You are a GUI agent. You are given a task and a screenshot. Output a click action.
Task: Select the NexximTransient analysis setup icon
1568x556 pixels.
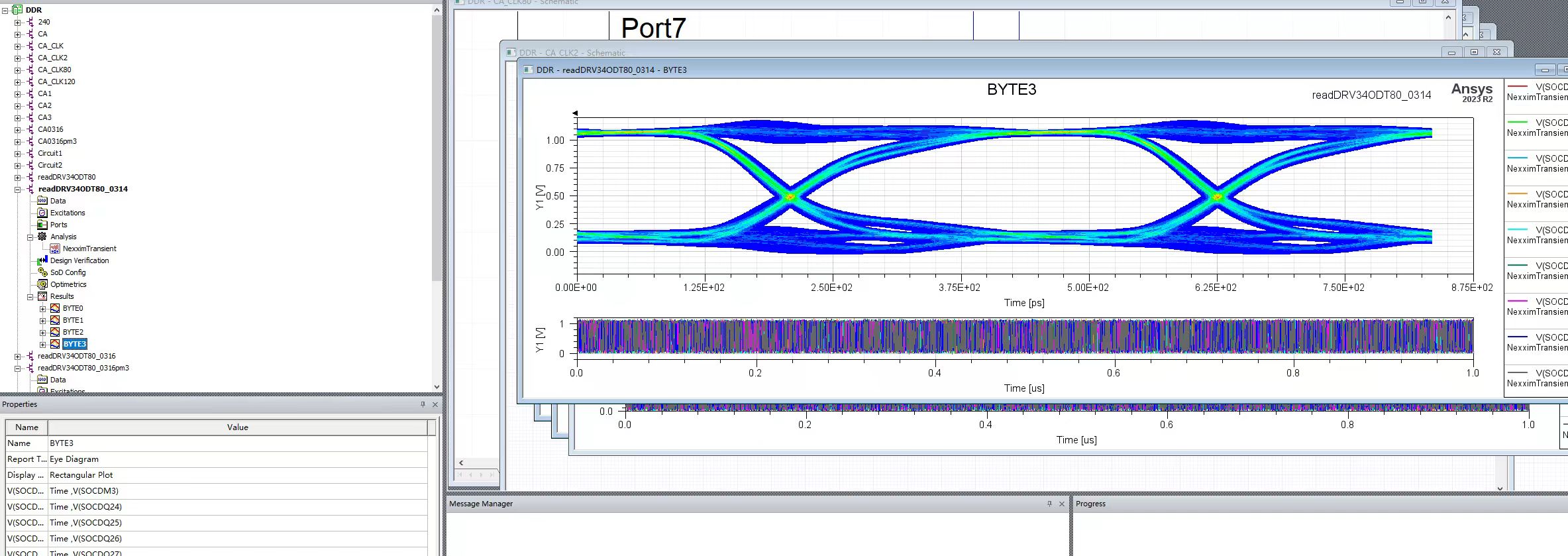pyautogui.click(x=55, y=249)
